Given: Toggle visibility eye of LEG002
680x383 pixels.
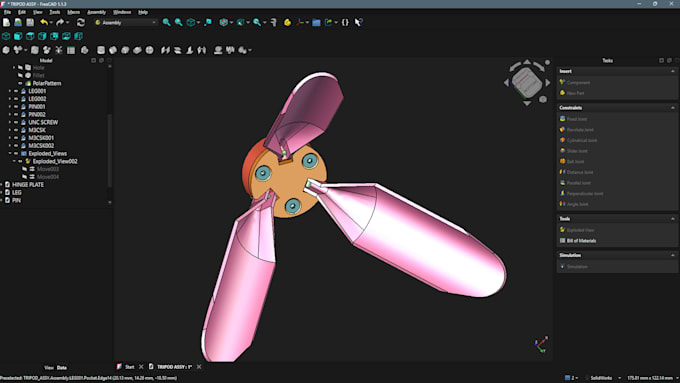Looking at the screenshot, I should pos(16,99).
